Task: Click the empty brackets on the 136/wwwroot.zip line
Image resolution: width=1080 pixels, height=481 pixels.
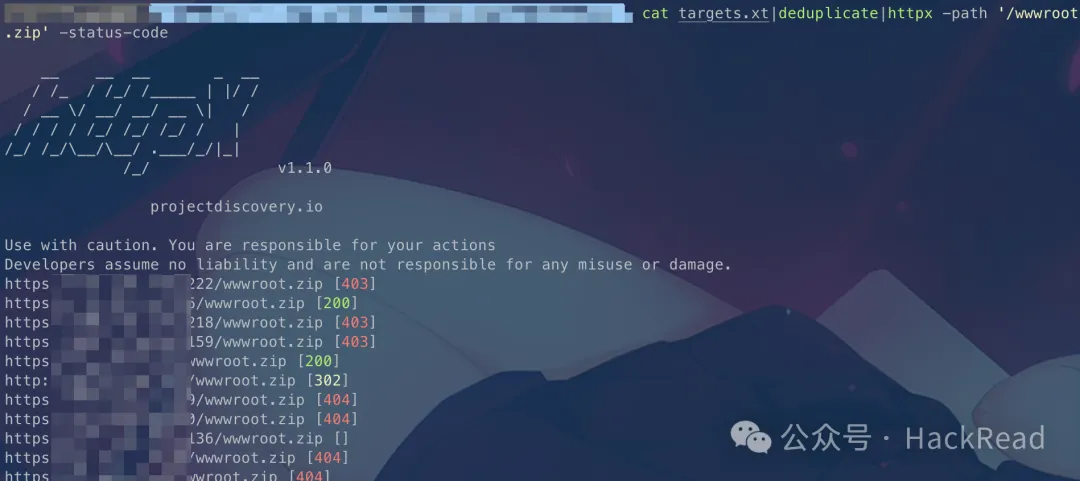Action: pos(341,438)
